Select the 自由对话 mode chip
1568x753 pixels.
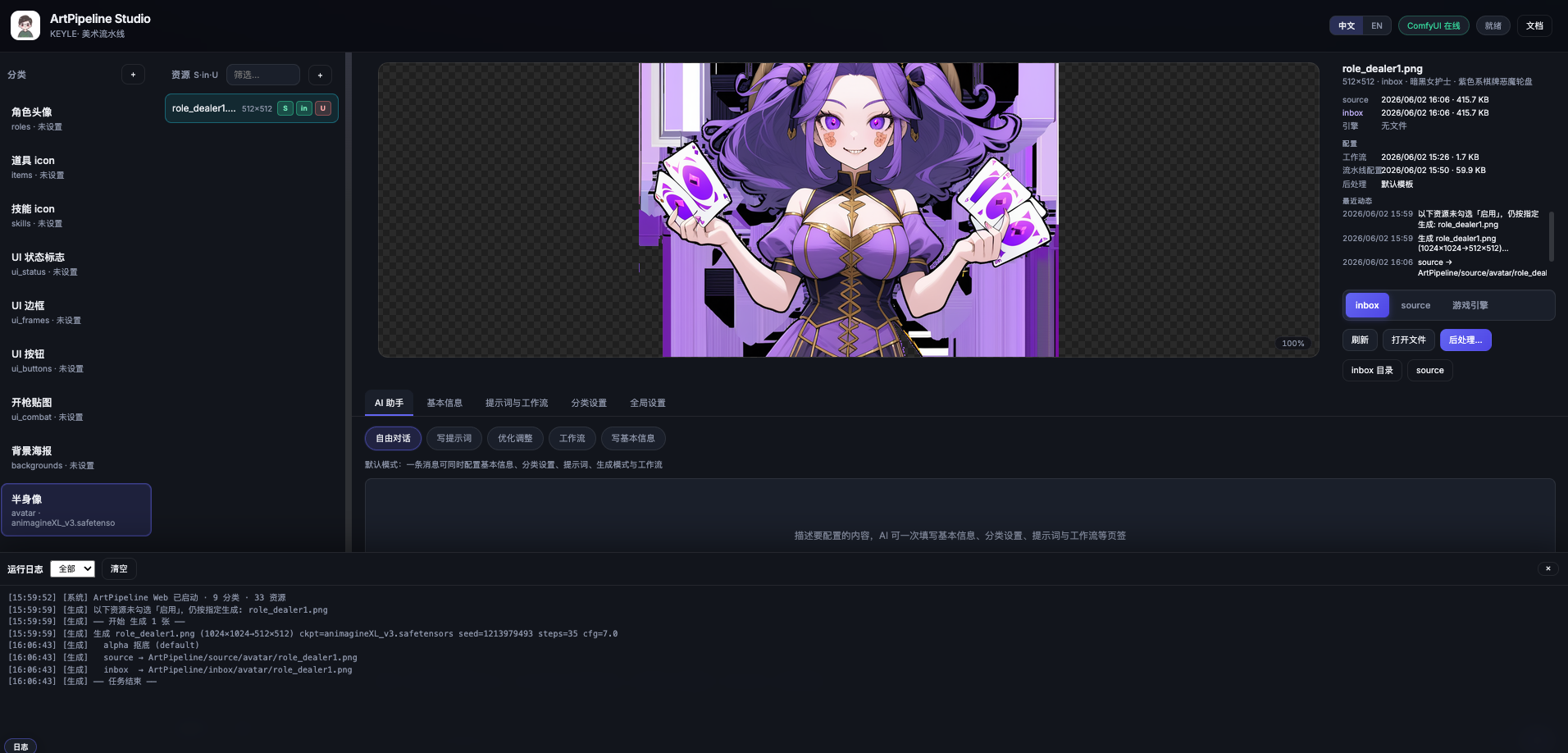pos(393,438)
